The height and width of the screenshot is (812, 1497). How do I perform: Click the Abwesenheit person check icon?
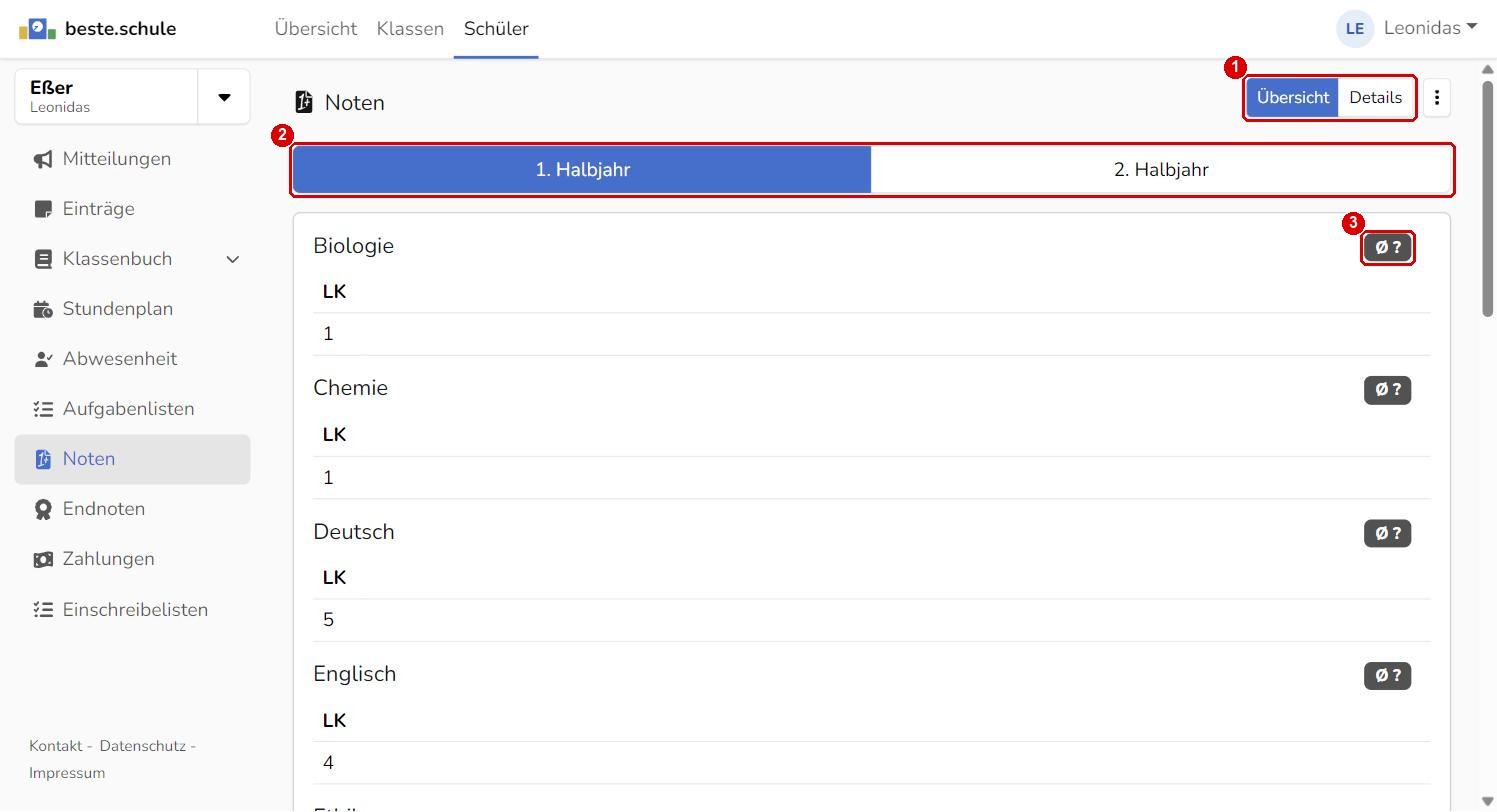pyautogui.click(x=43, y=360)
